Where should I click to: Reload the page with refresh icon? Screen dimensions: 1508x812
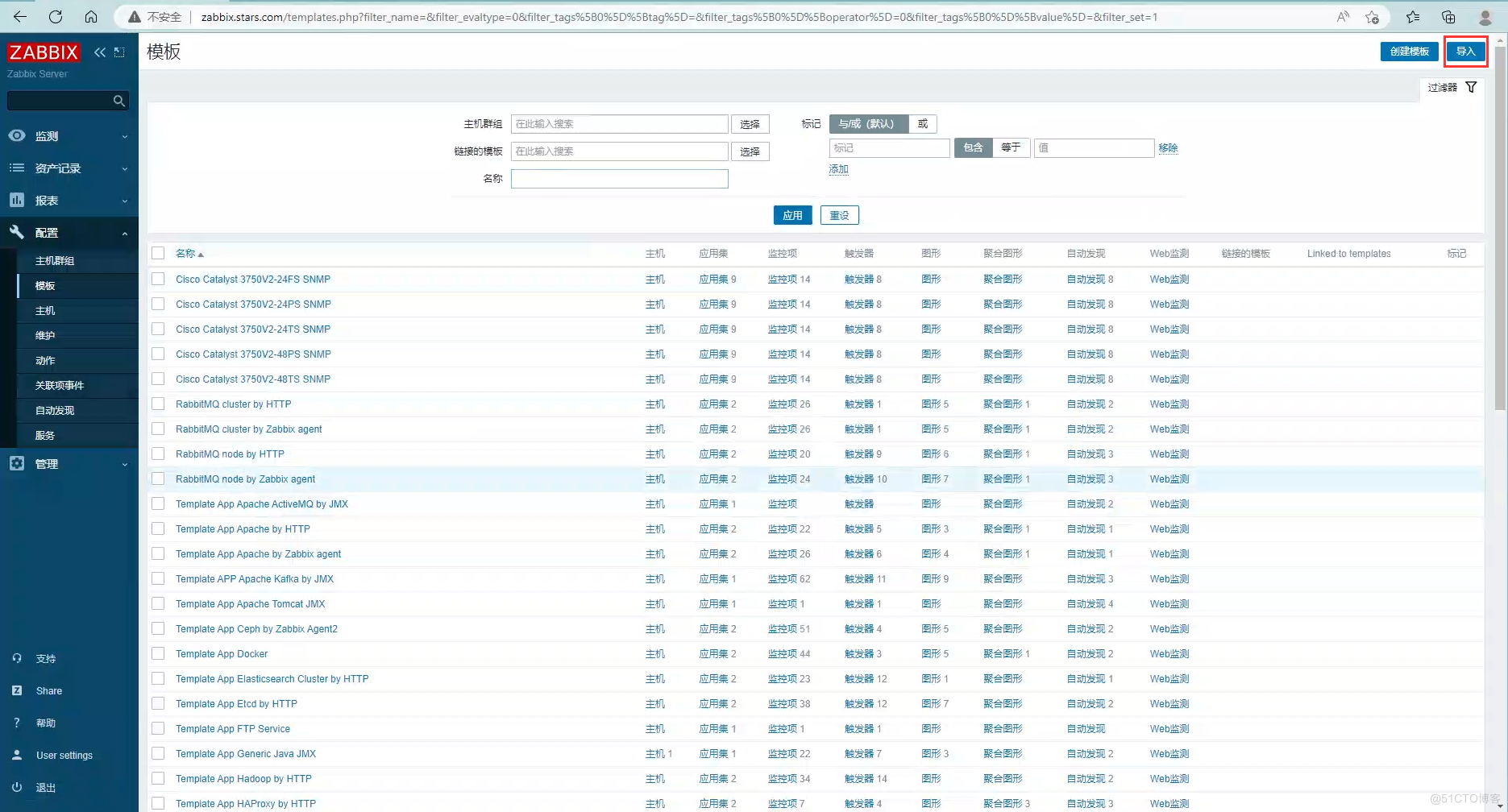click(x=56, y=16)
